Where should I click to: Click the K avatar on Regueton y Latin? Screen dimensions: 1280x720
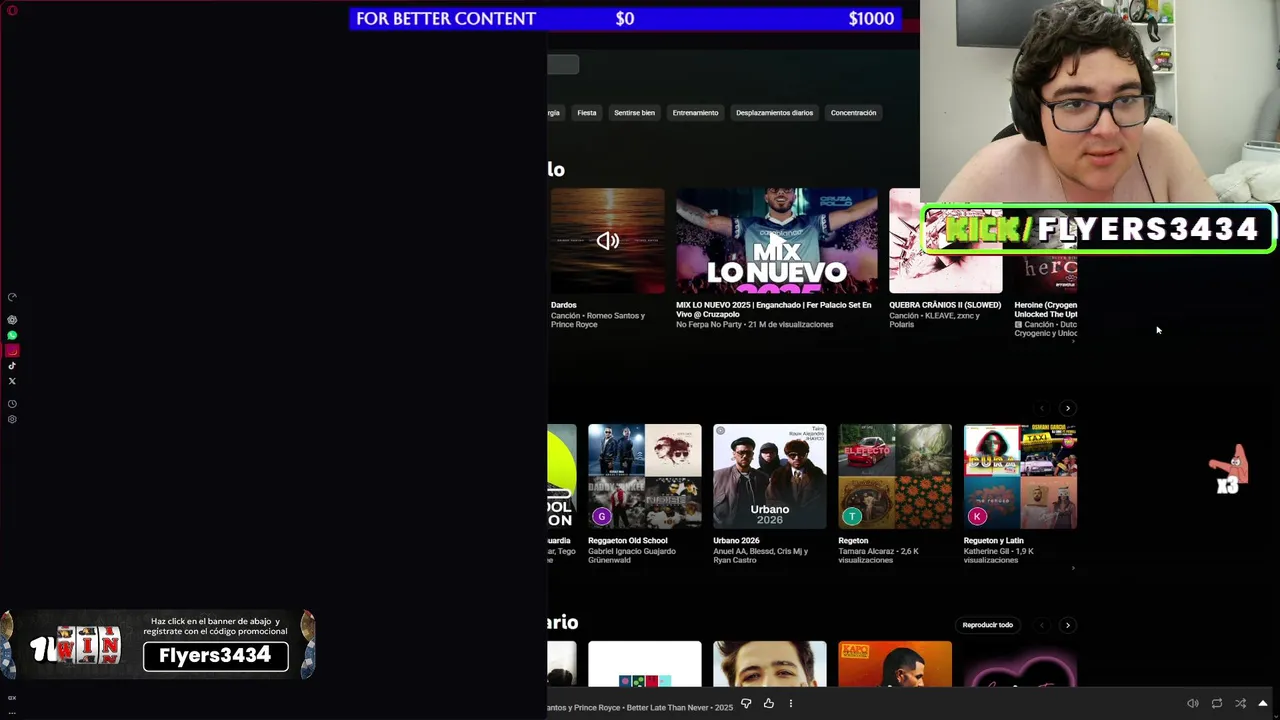point(977,517)
